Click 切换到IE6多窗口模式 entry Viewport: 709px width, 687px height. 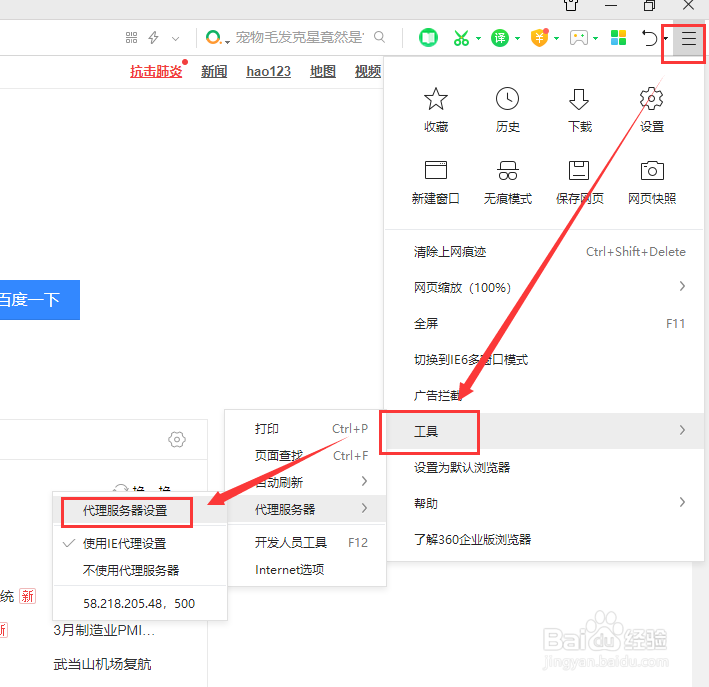544,359
